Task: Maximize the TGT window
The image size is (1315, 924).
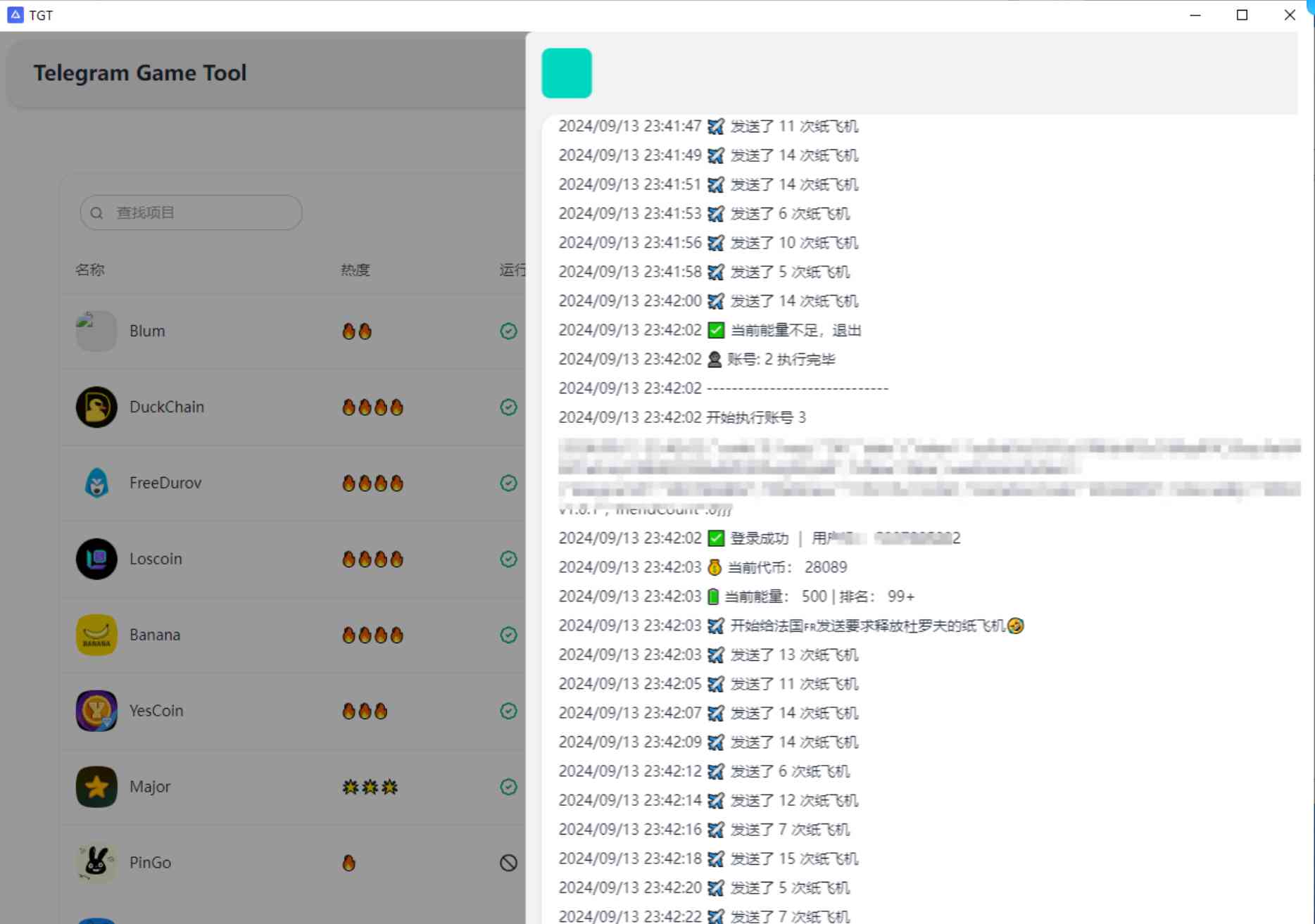Action: 1242,15
